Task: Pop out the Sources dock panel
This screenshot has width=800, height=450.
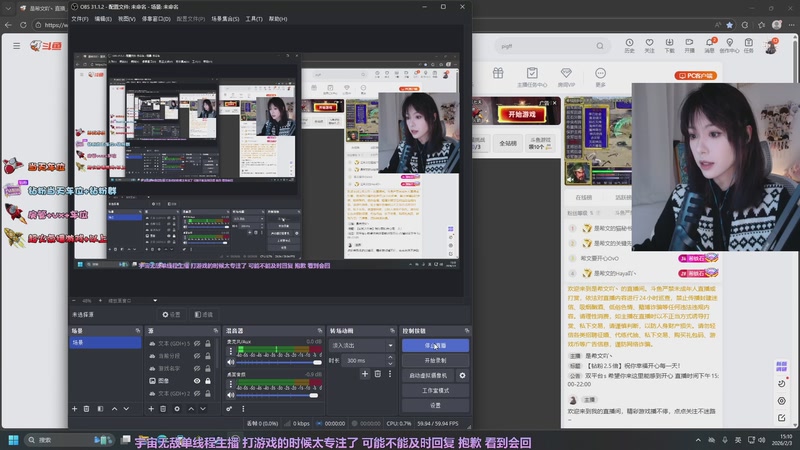Action: tap(215, 331)
